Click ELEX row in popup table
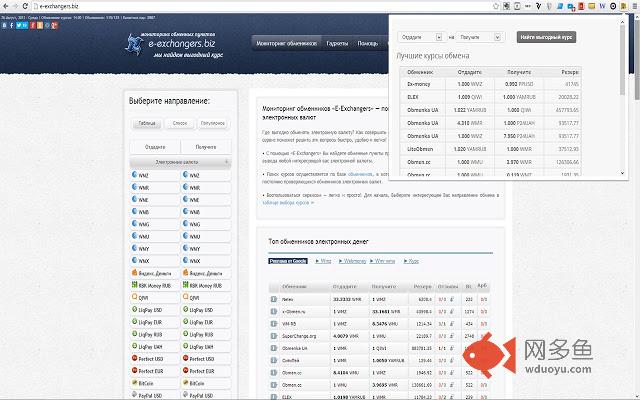Image resolution: width=640 pixels, height=400 pixels. point(490,97)
